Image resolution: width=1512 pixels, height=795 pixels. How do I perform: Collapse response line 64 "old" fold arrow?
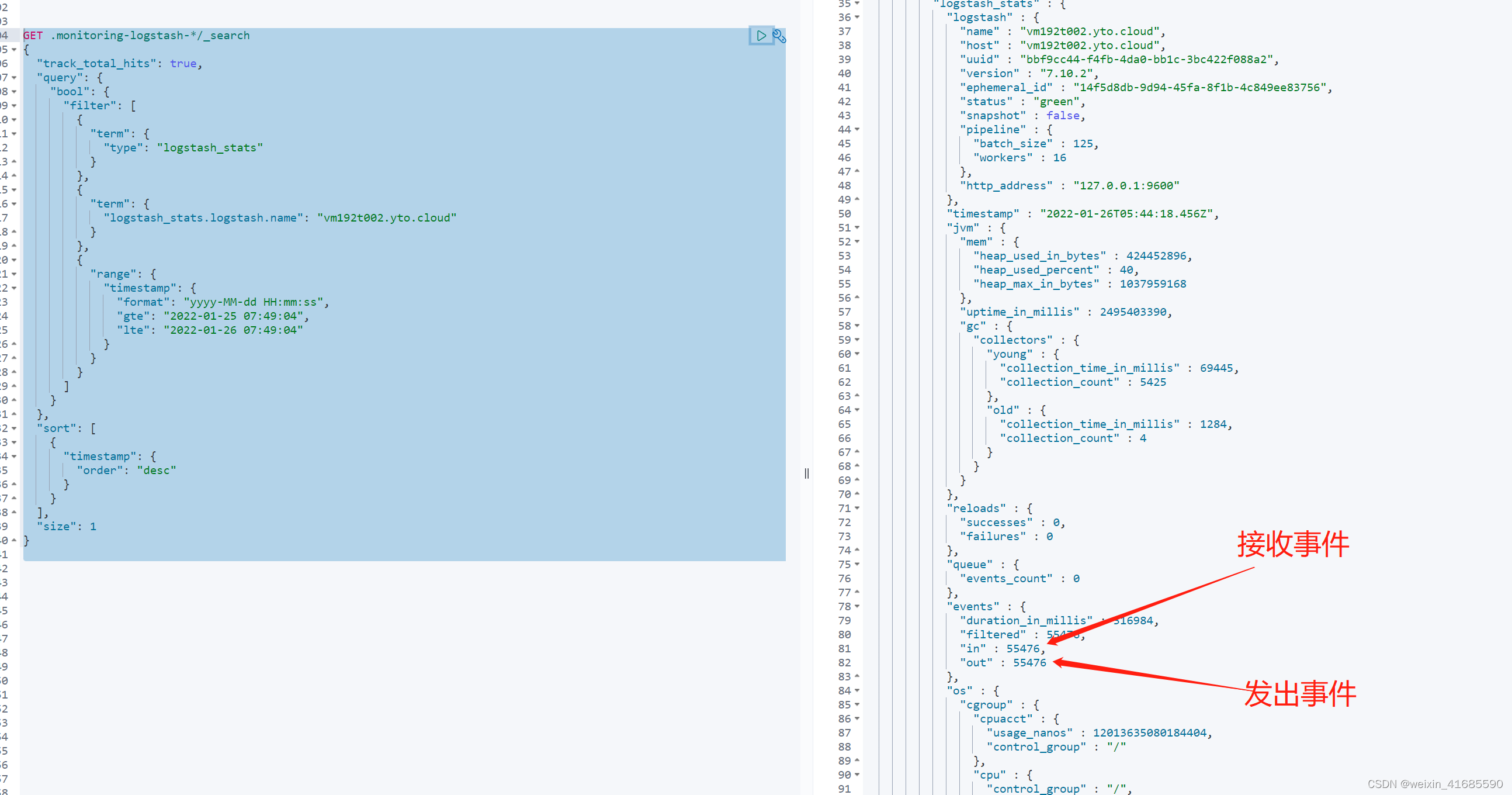pos(858,410)
